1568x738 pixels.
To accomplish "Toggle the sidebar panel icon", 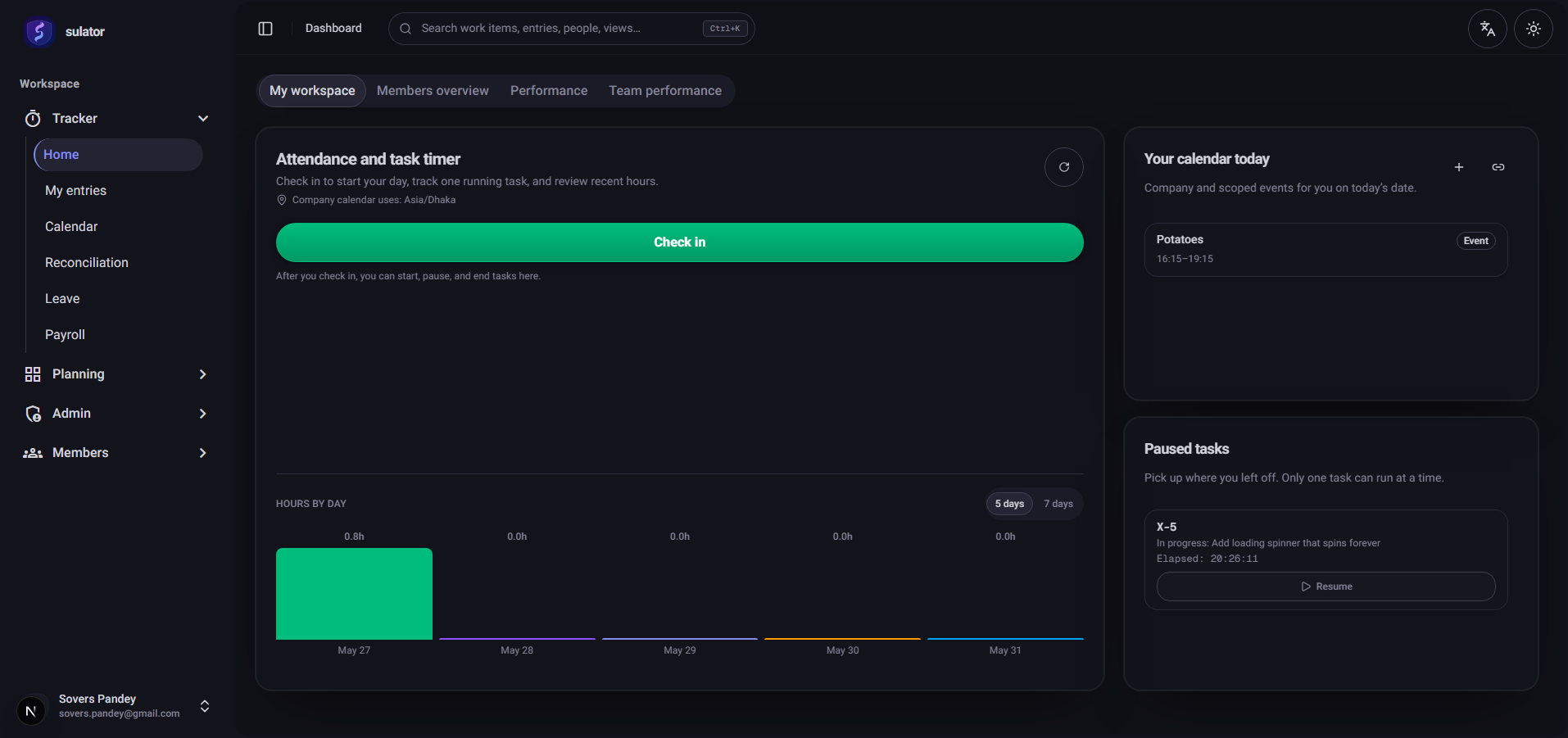I will pos(265,29).
